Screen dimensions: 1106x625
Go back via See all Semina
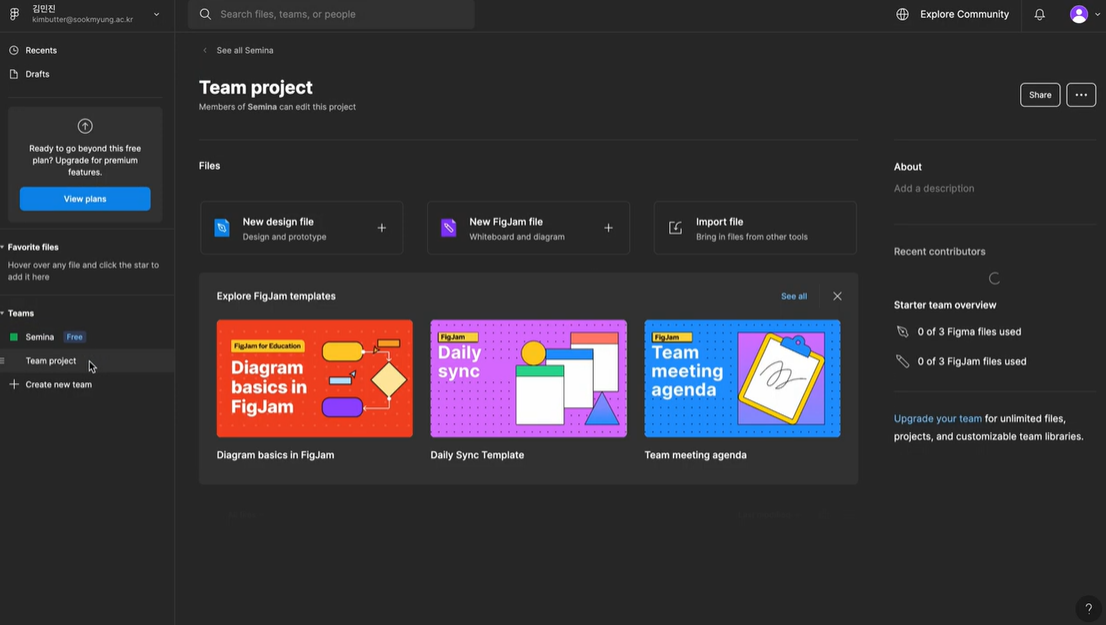click(245, 50)
